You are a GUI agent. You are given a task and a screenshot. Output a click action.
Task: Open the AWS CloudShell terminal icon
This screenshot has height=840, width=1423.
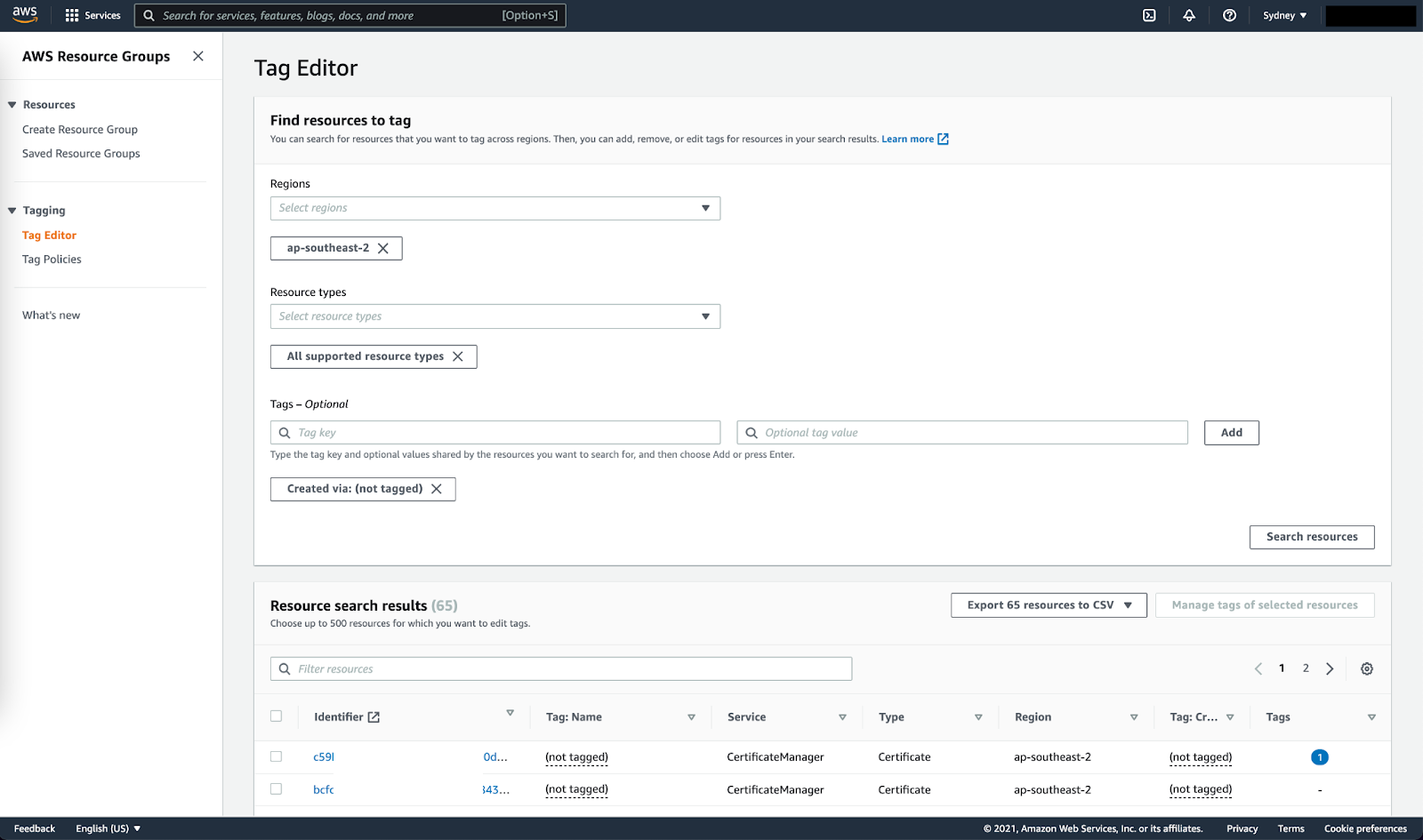click(x=1149, y=15)
